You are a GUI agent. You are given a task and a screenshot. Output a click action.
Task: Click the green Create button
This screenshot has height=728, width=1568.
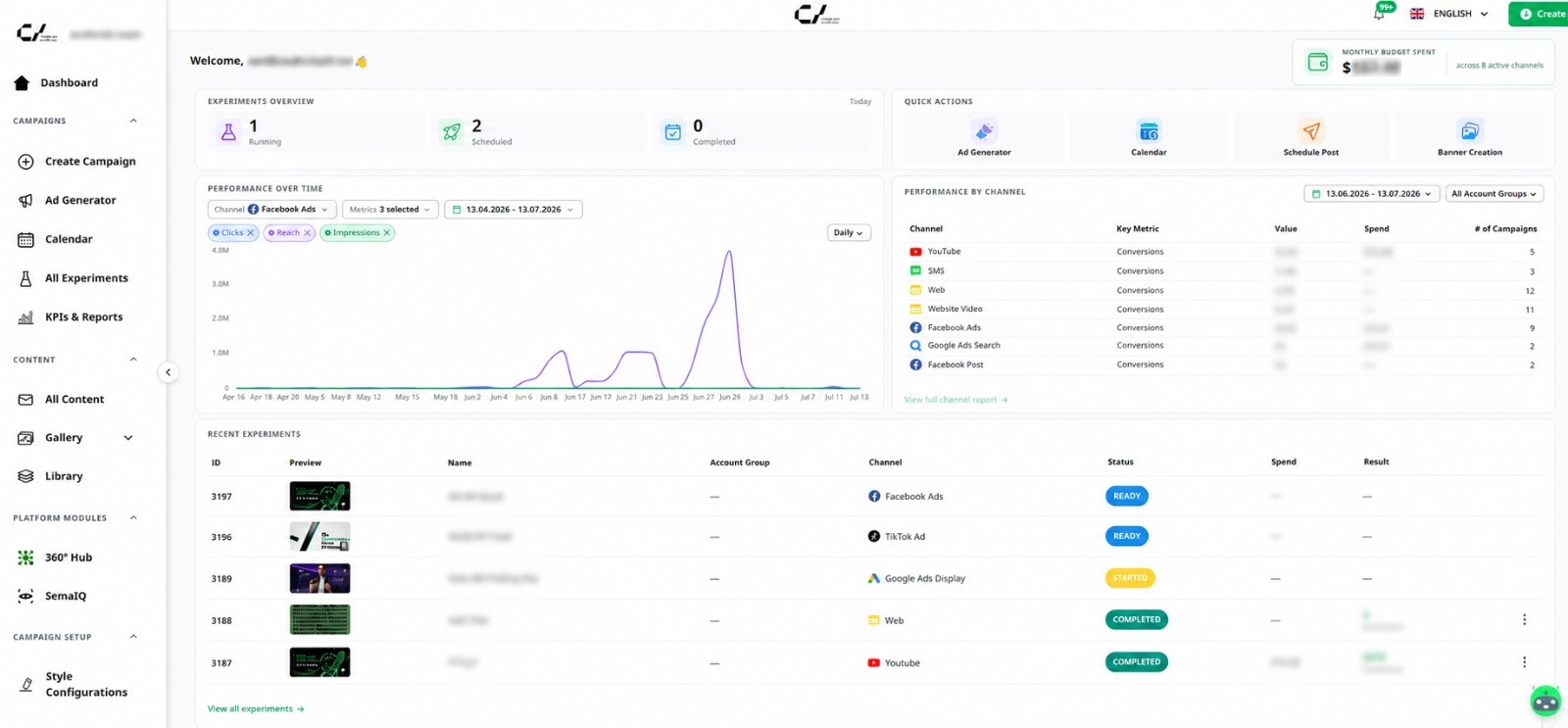tap(1539, 14)
